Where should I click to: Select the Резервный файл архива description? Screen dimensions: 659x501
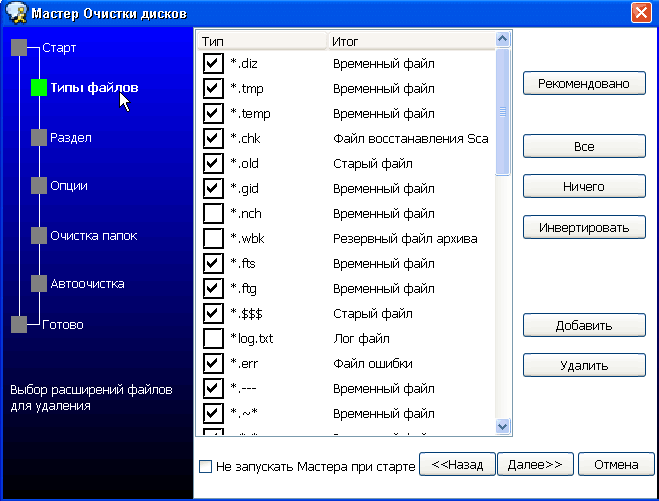(405, 238)
